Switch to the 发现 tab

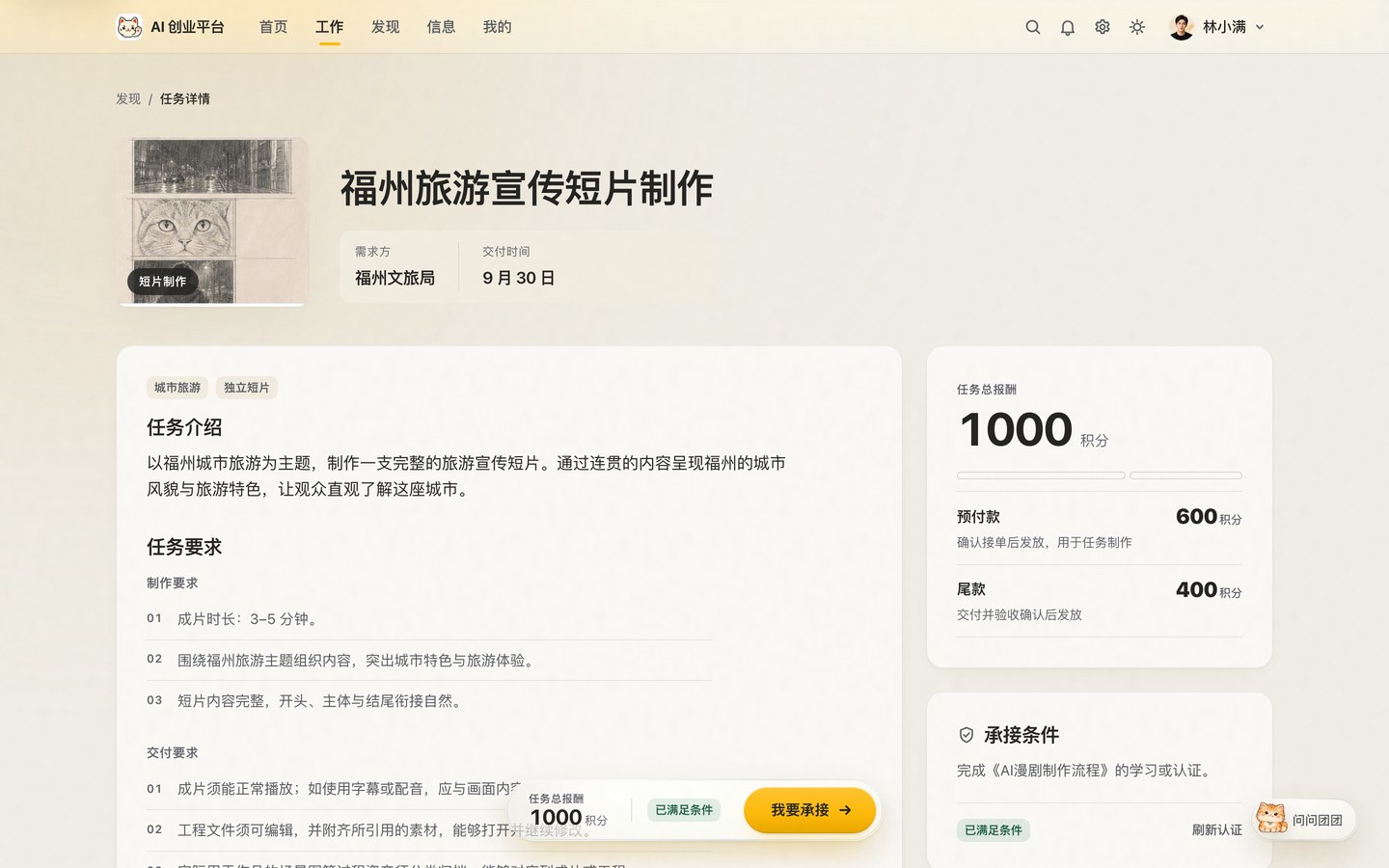coord(385,27)
